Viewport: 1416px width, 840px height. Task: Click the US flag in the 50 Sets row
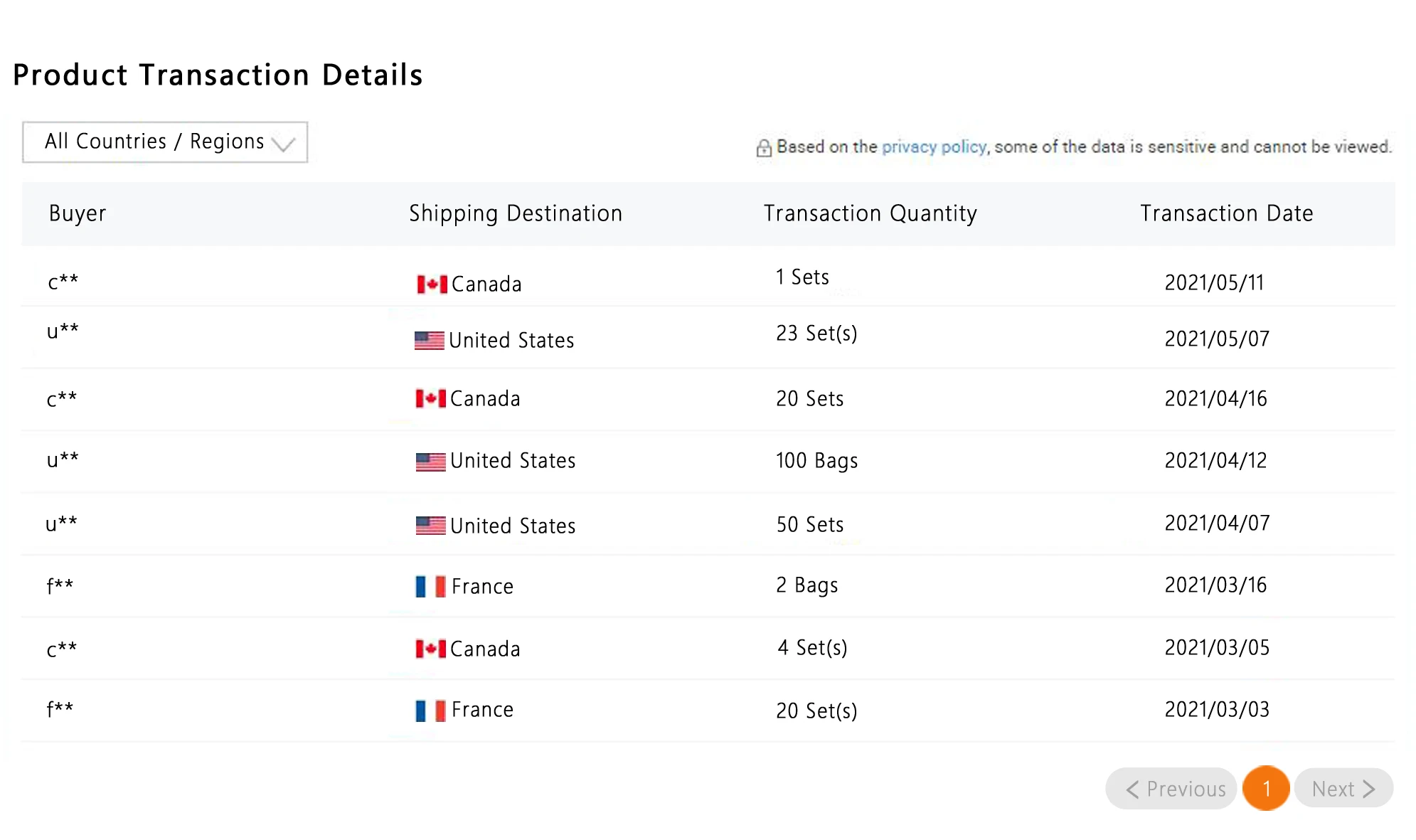[x=431, y=526]
